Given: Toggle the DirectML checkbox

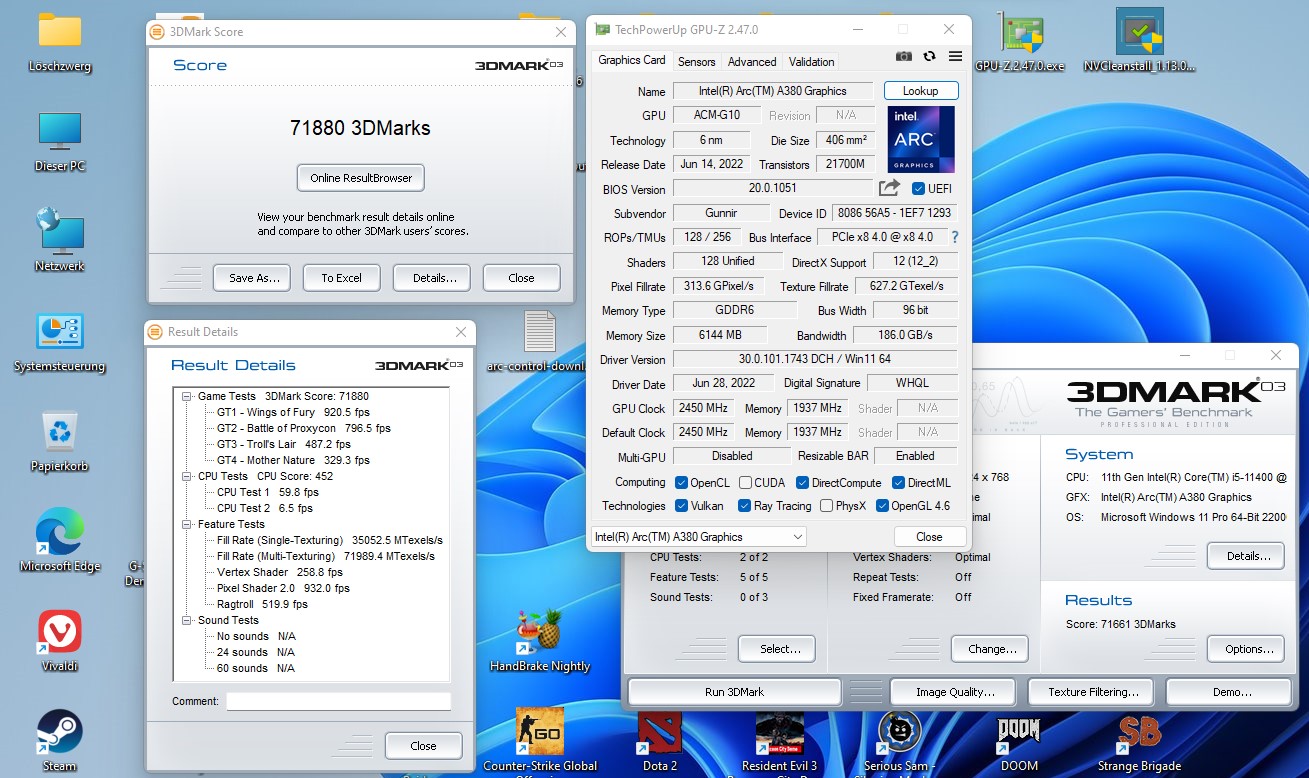Looking at the screenshot, I should (897, 483).
